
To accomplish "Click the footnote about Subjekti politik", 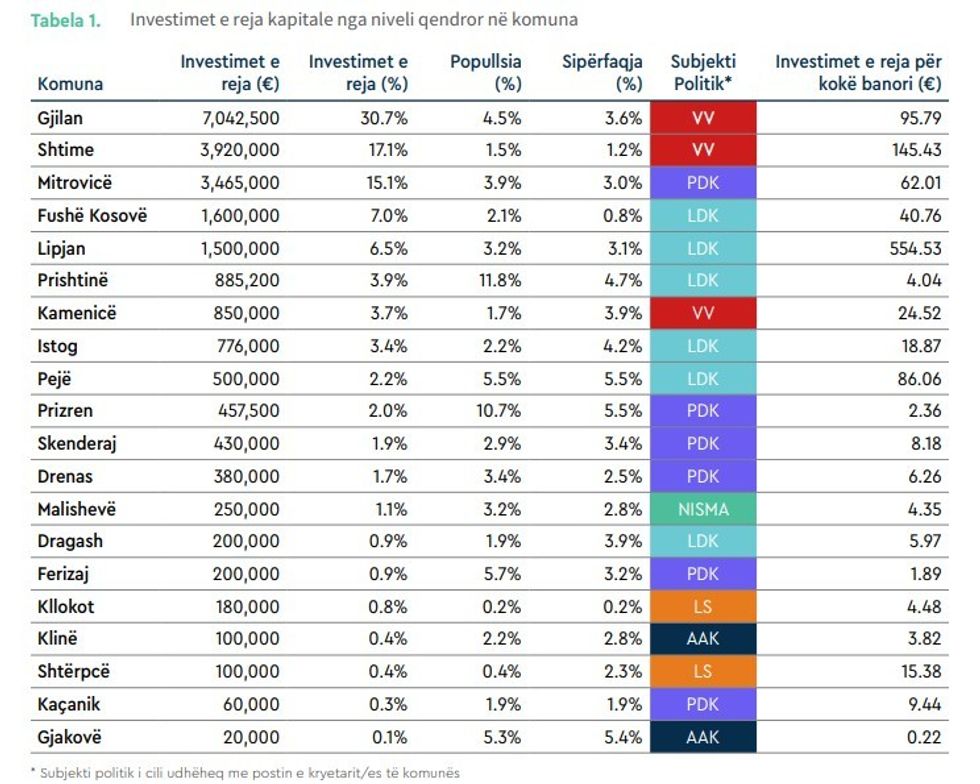I will (245, 772).
